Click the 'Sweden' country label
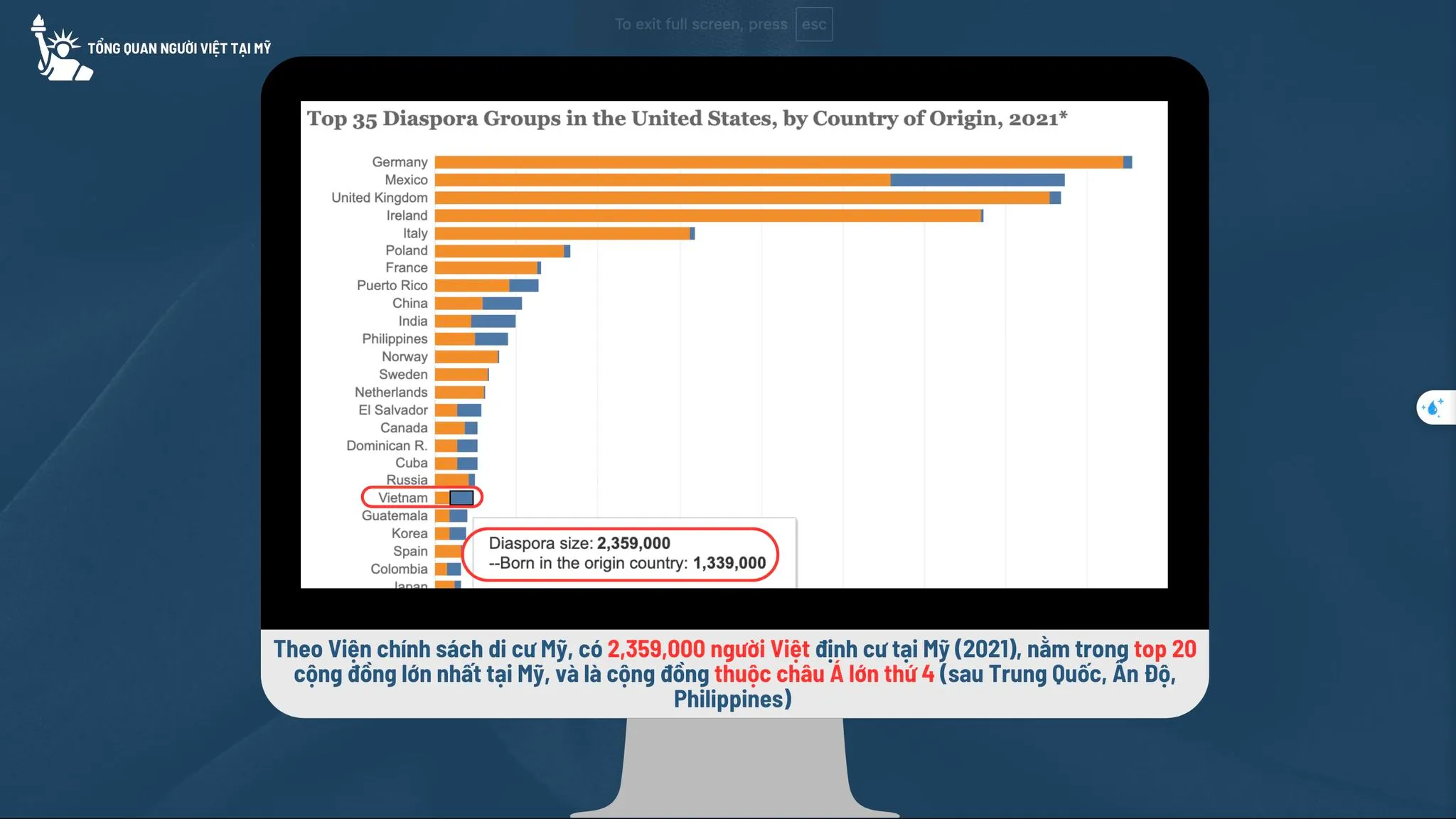 pyautogui.click(x=403, y=374)
